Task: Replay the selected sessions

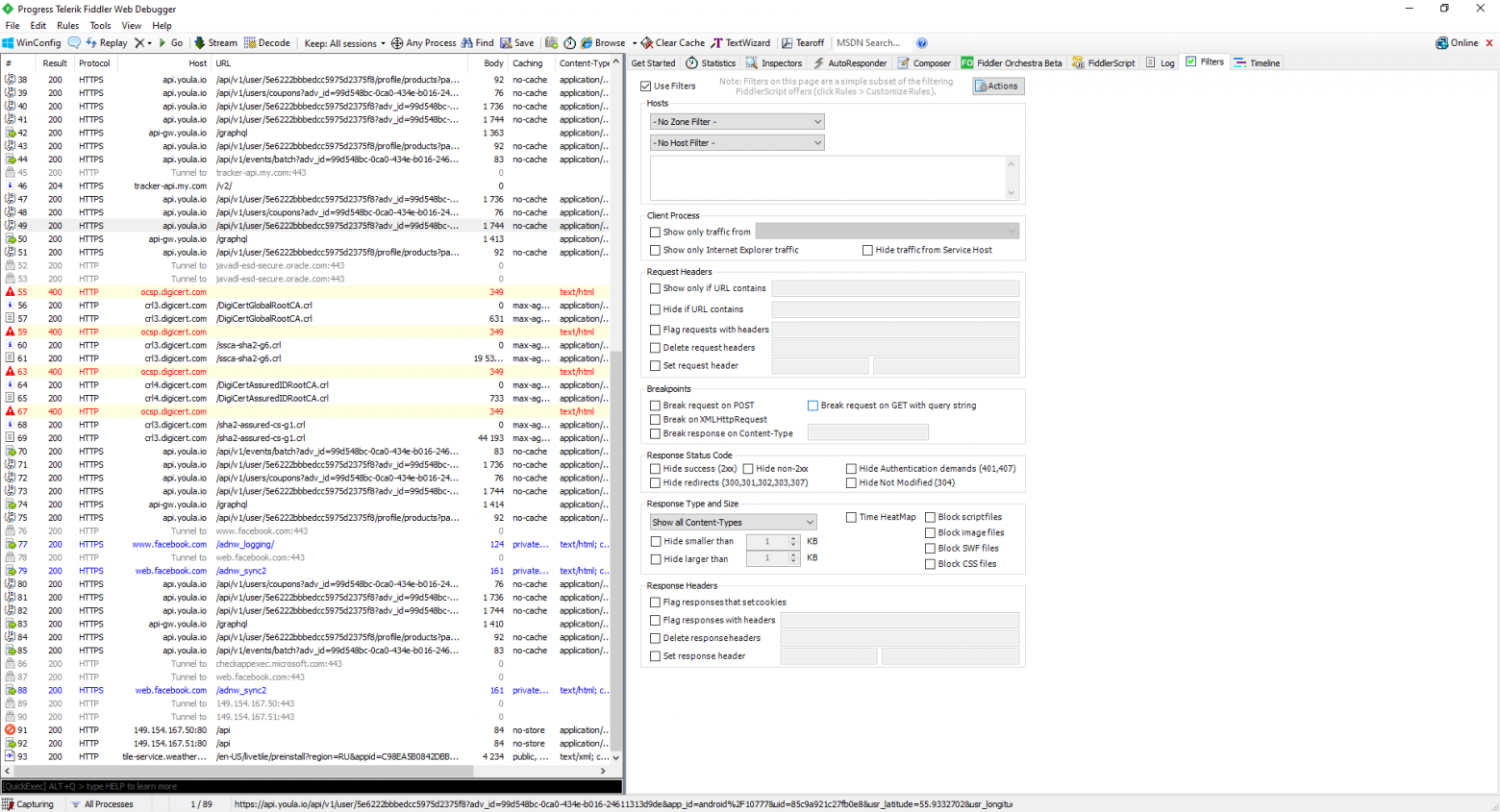Action: tap(107, 42)
